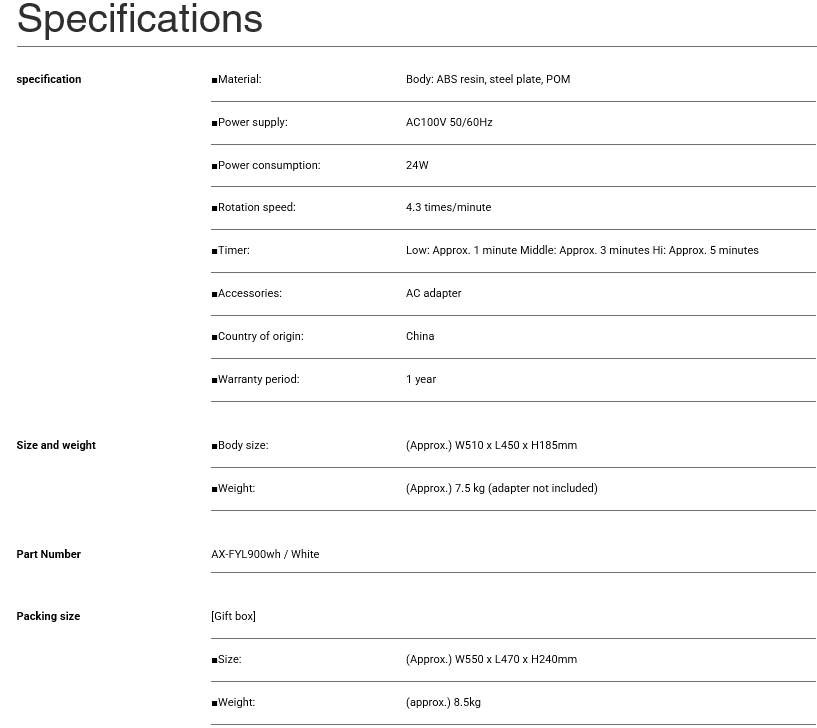Click the Specifications heading
The height and width of the screenshot is (728, 817).
(140, 19)
